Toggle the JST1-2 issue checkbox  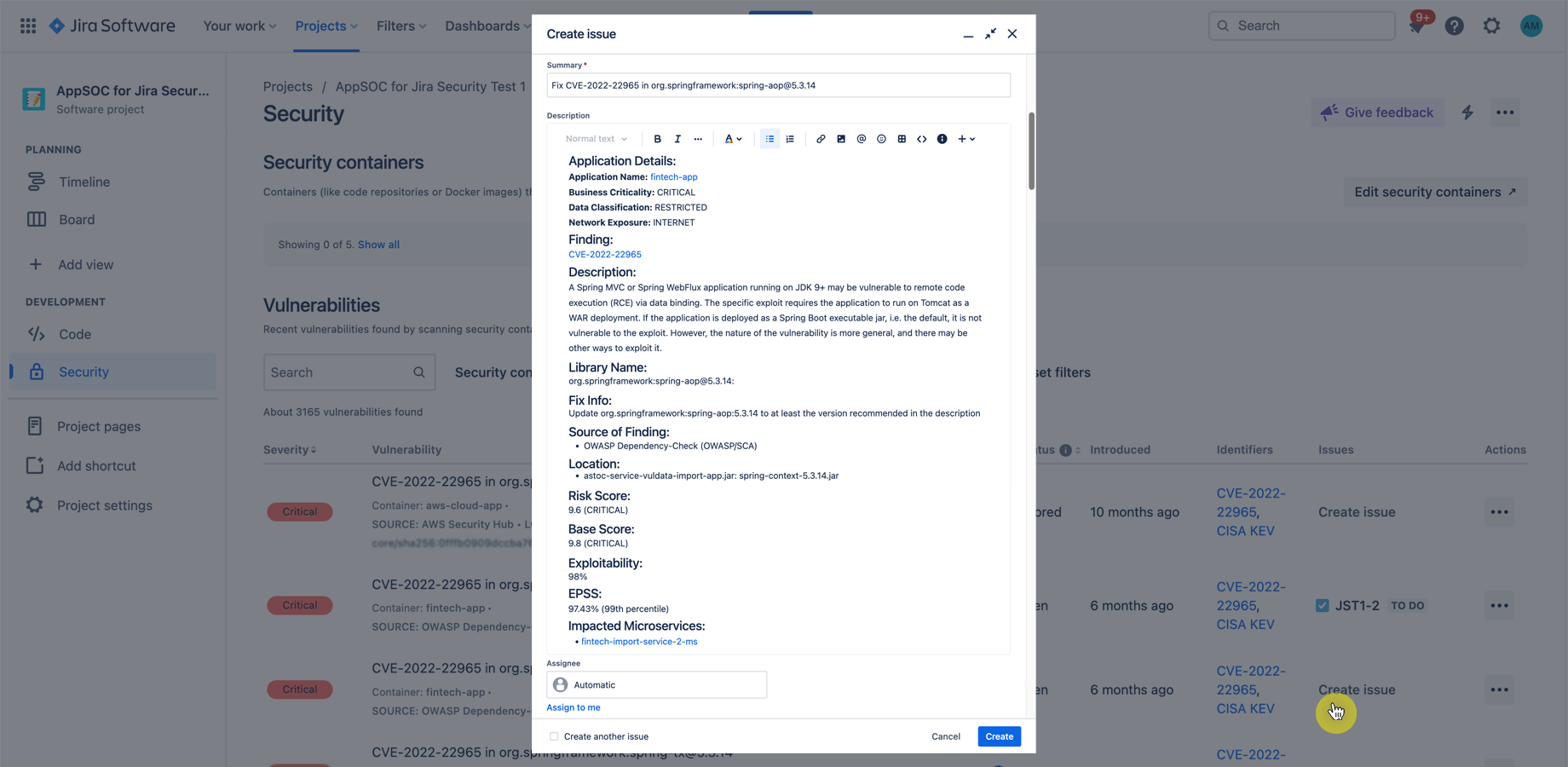click(x=1323, y=606)
